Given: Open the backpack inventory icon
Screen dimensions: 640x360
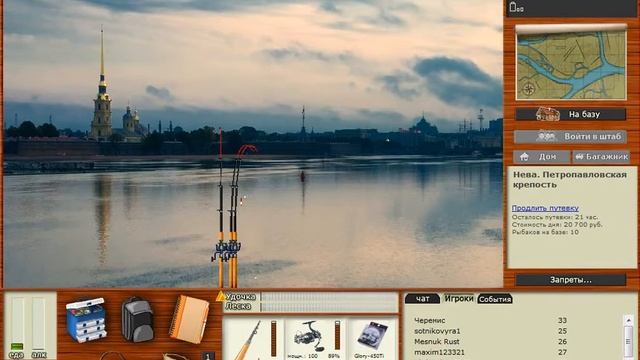Looking at the screenshot, I should pos(137,320).
